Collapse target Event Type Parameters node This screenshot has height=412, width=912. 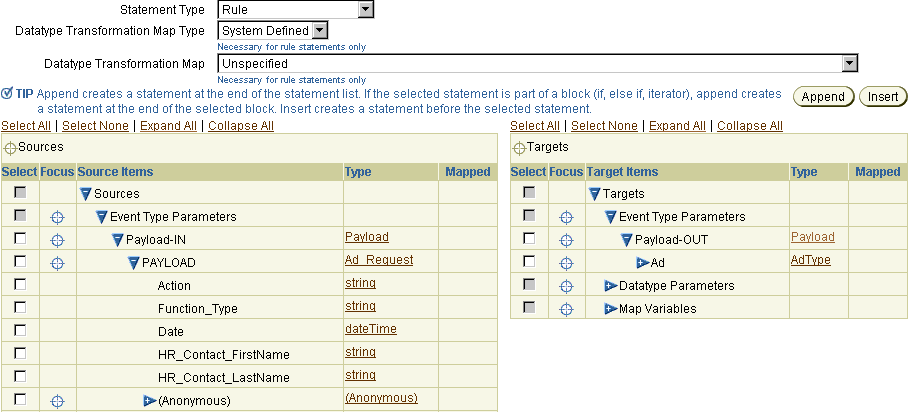611,217
